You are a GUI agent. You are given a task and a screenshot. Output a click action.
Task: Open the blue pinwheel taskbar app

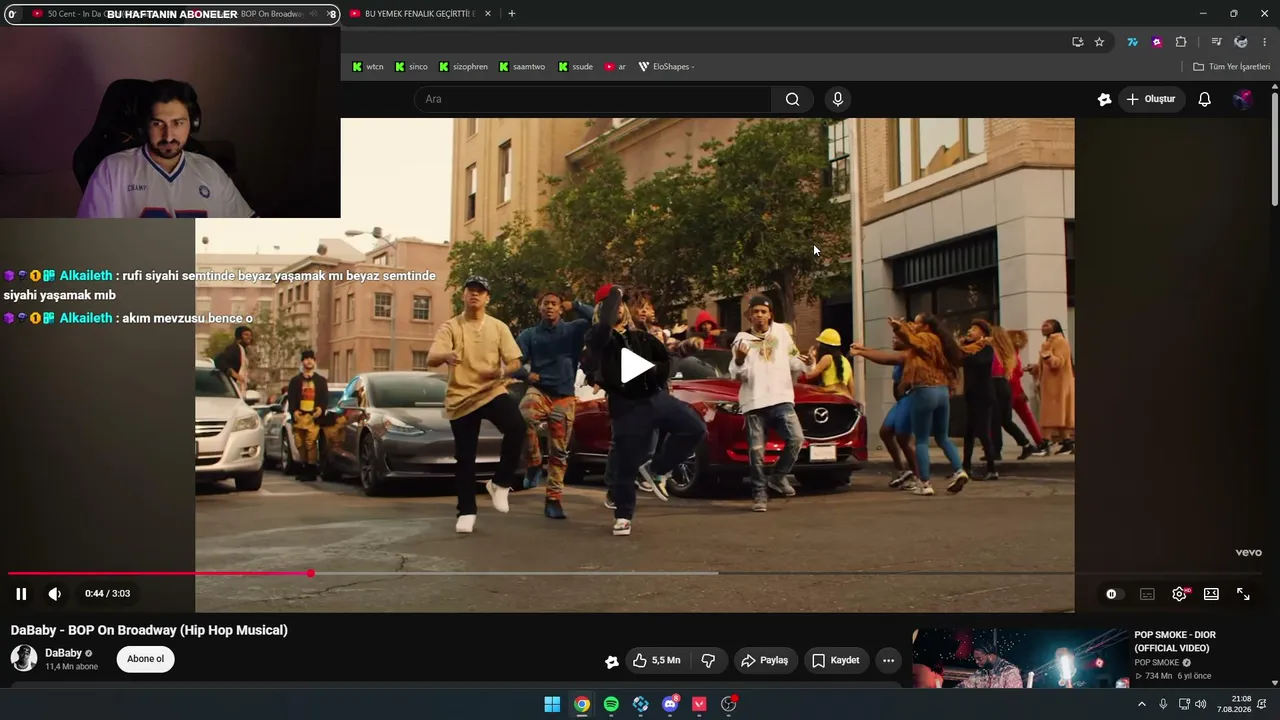641,704
